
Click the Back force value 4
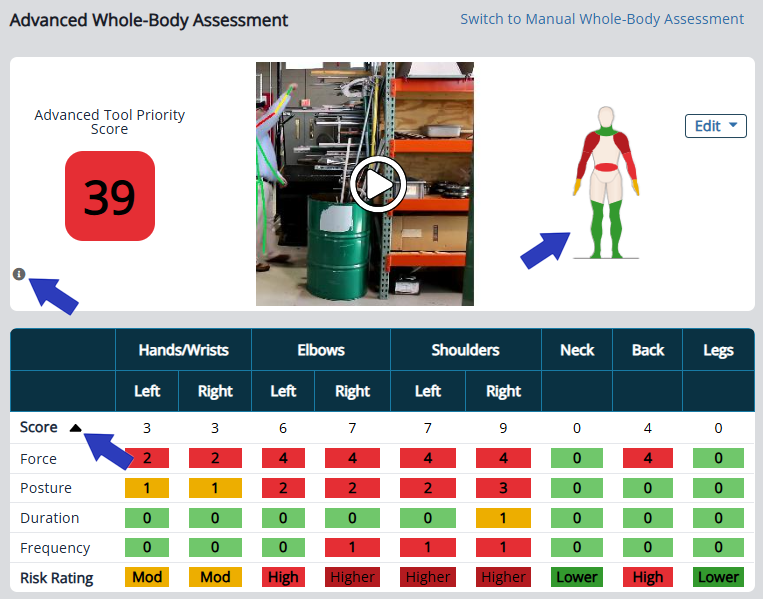(x=648, y=459)
